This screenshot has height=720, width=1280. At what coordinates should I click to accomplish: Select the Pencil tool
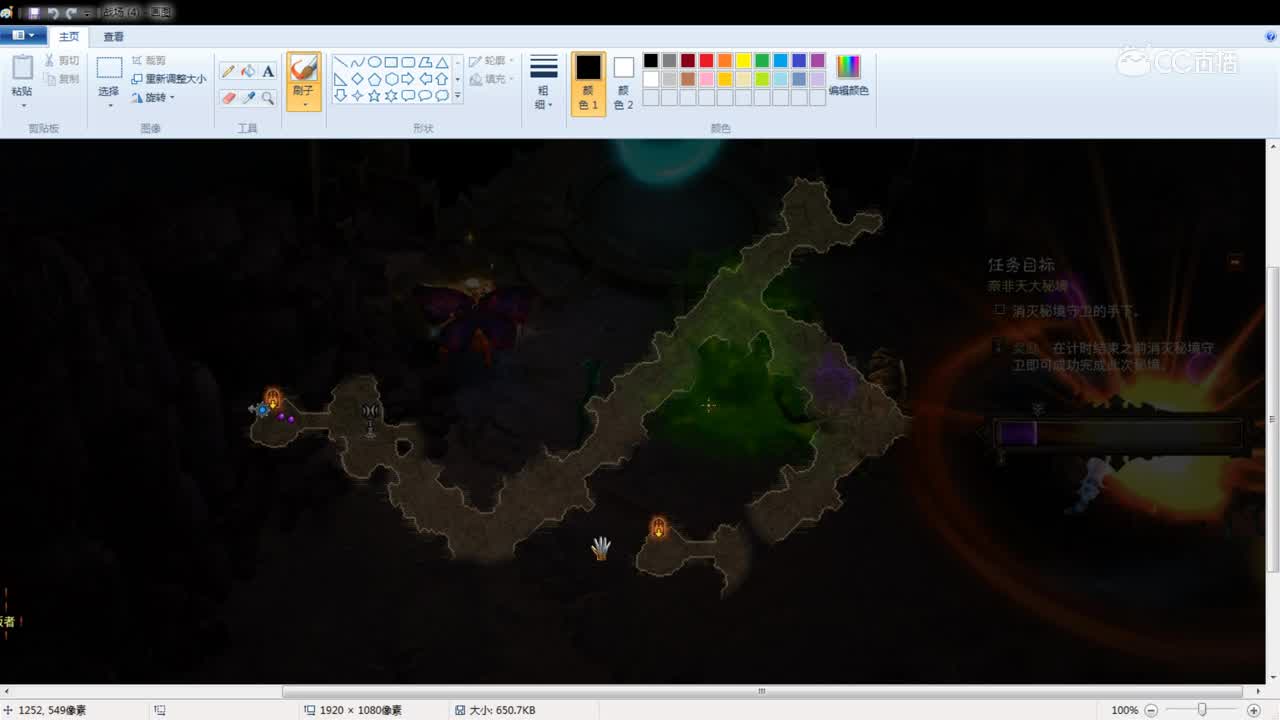(228, 72)
